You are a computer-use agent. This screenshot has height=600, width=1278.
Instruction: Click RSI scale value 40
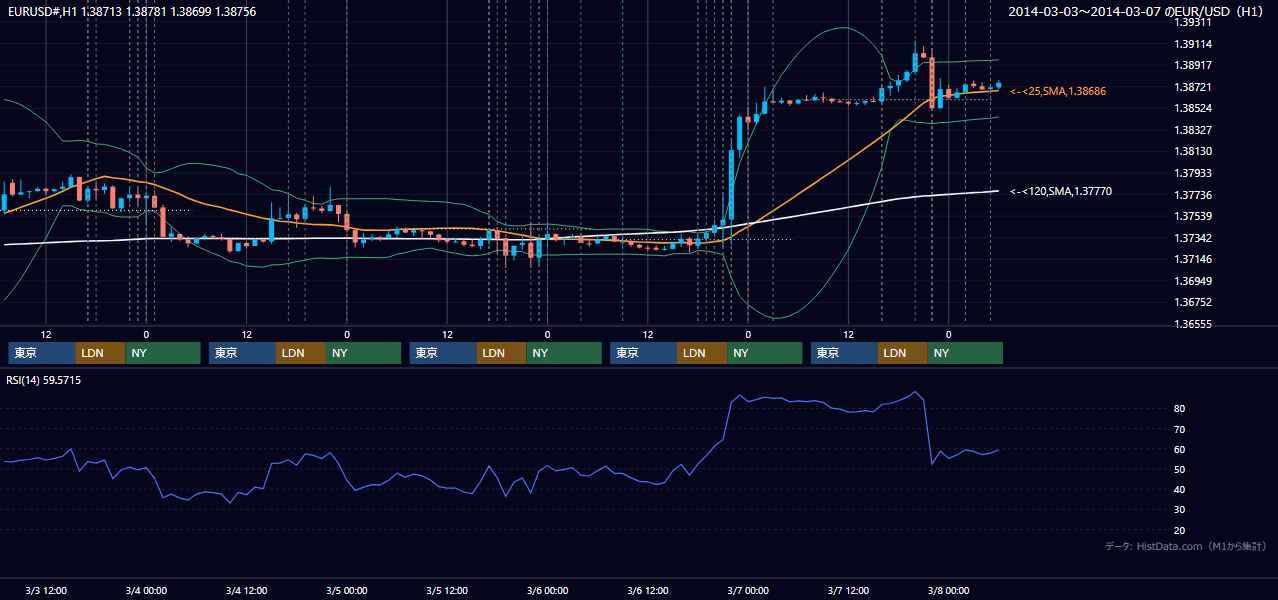(x=1180, y=489)
